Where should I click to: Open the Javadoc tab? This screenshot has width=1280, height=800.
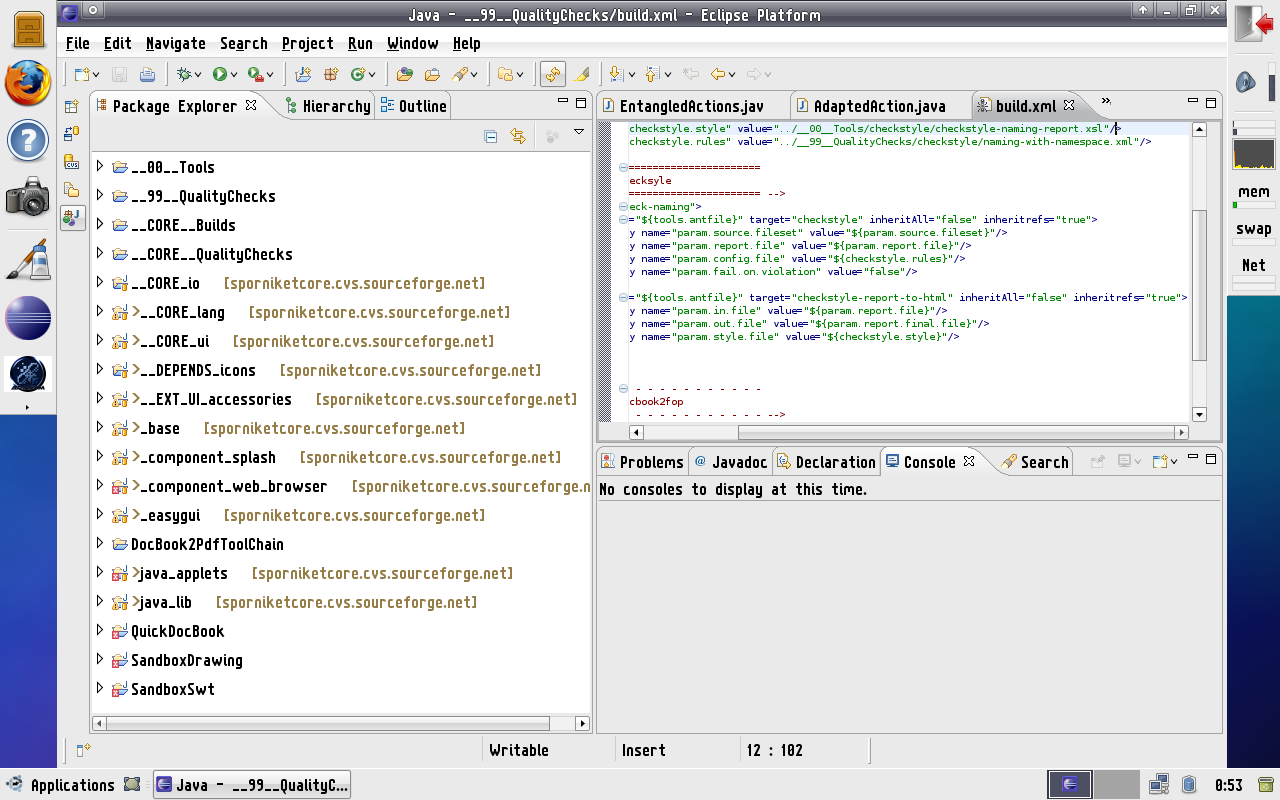tap(730, 462)
